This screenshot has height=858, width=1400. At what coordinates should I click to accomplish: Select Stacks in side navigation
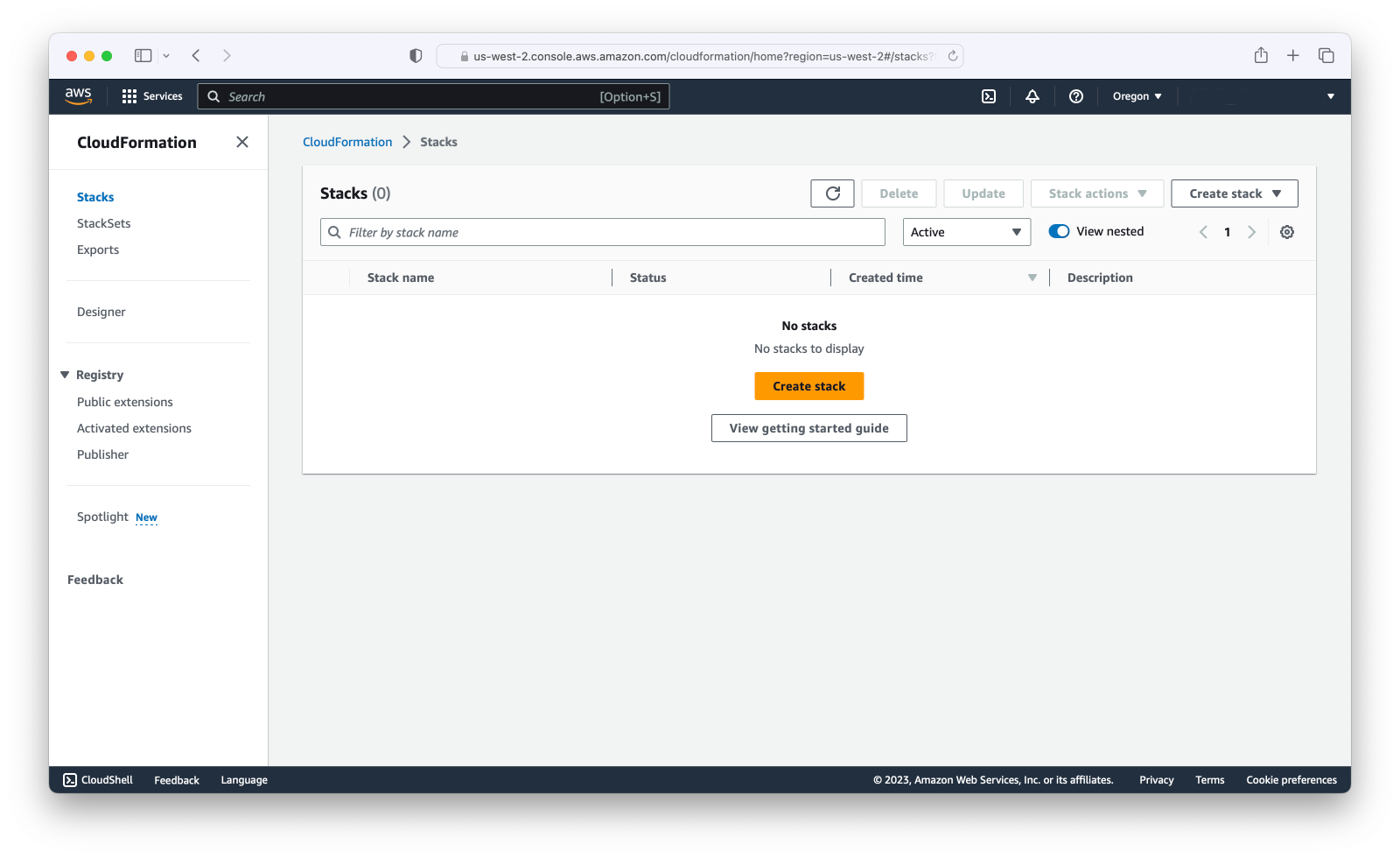tap(95, 197)
